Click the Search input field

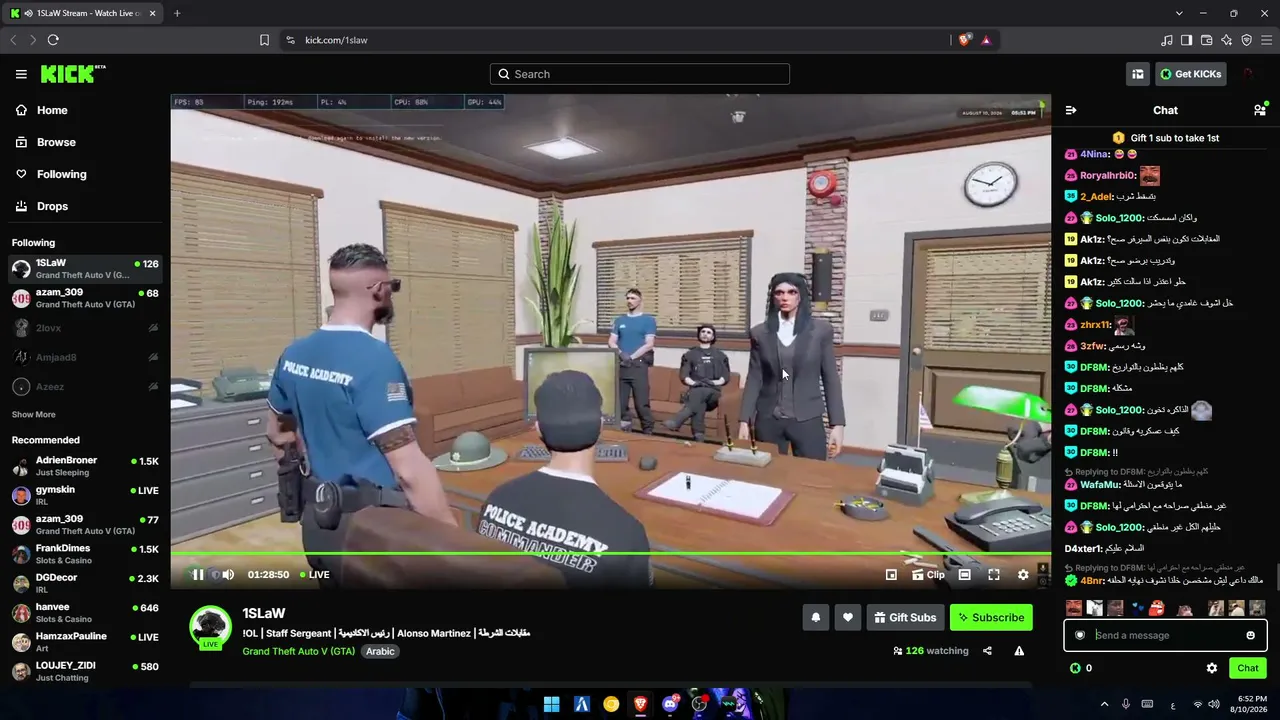[x=640, y=74]
